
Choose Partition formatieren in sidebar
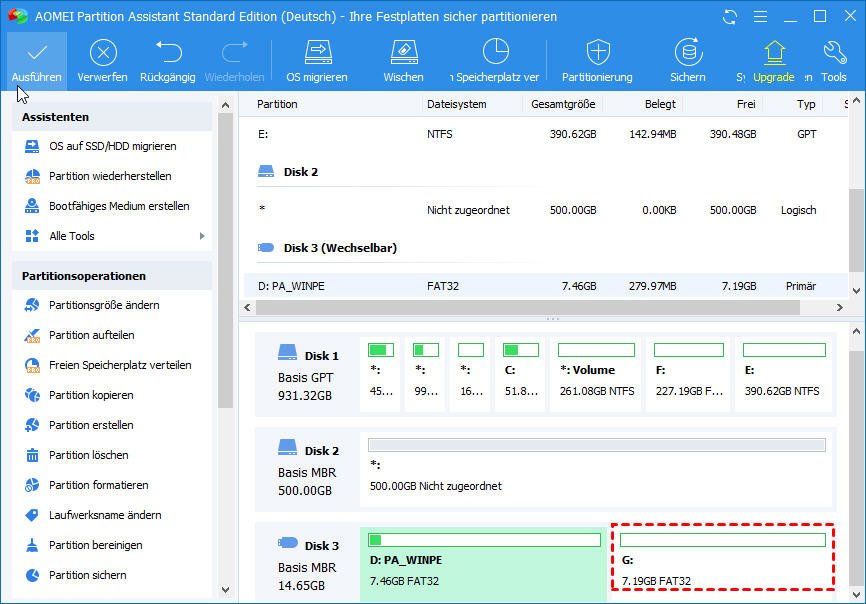point(98,485)
